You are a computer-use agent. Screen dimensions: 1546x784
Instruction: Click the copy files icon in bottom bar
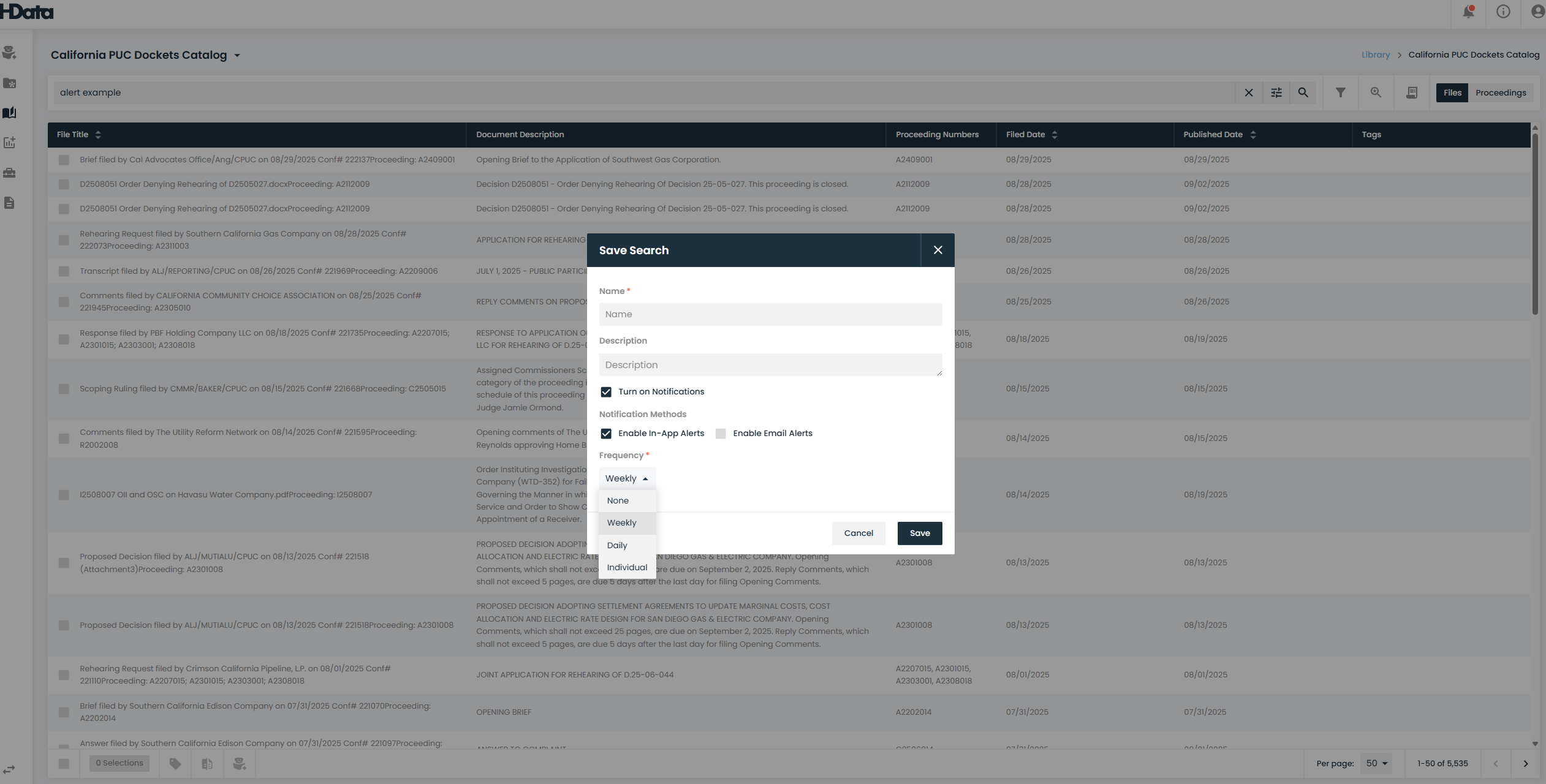coord(207,763)
